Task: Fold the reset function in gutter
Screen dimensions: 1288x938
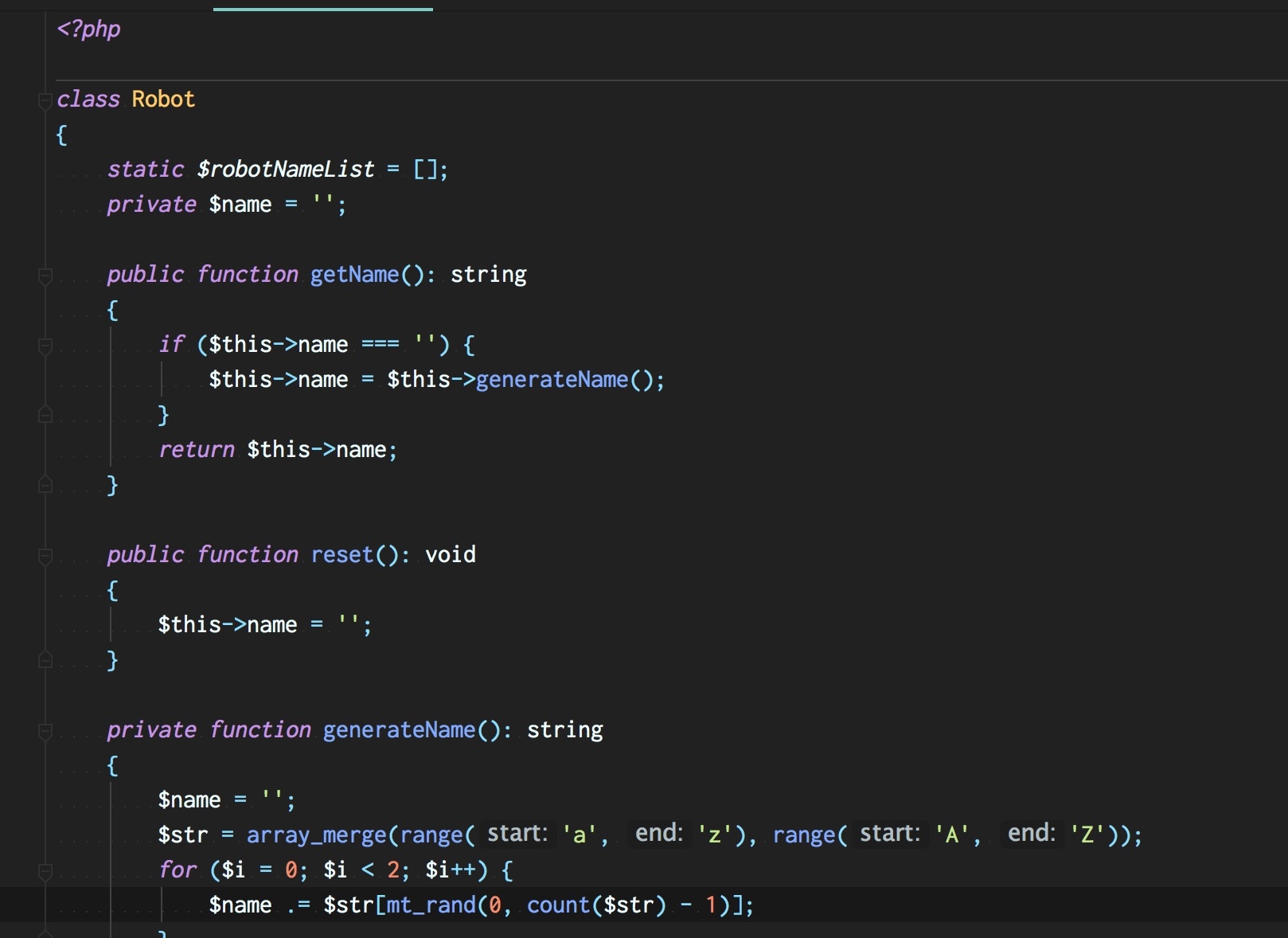Action: (45, 556)
